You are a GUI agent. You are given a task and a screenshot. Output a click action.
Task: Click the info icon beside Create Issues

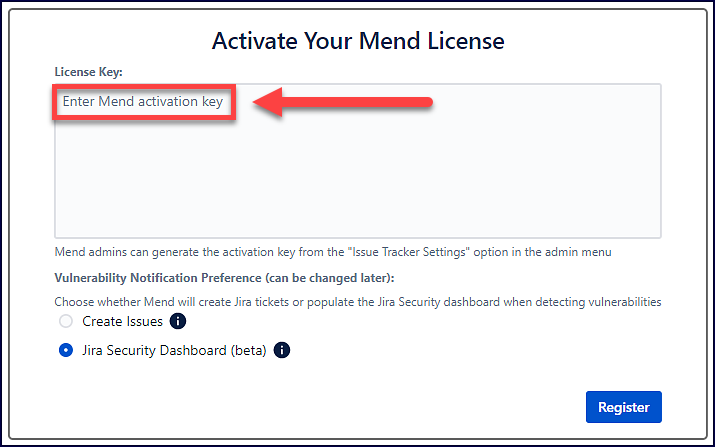point(178,321)
